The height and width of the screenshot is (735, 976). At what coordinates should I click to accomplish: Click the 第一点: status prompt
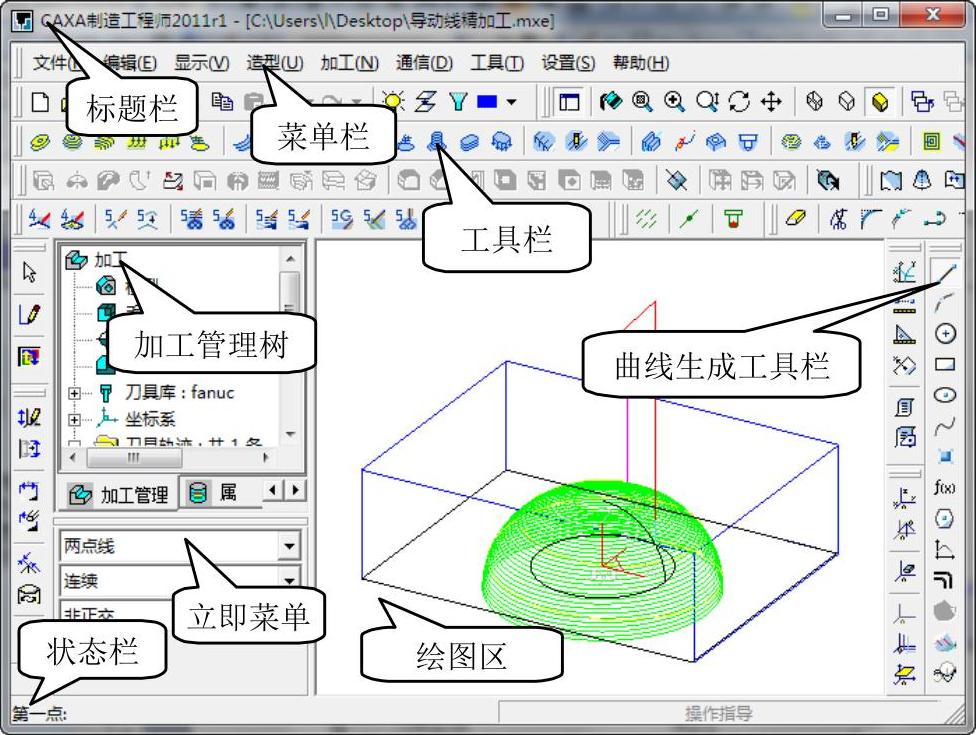pos(39,713)
